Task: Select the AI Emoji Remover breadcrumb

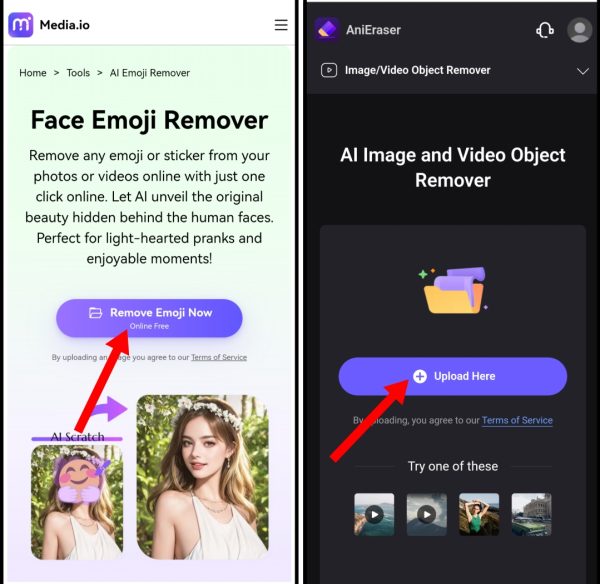Action: coord(150,73)
